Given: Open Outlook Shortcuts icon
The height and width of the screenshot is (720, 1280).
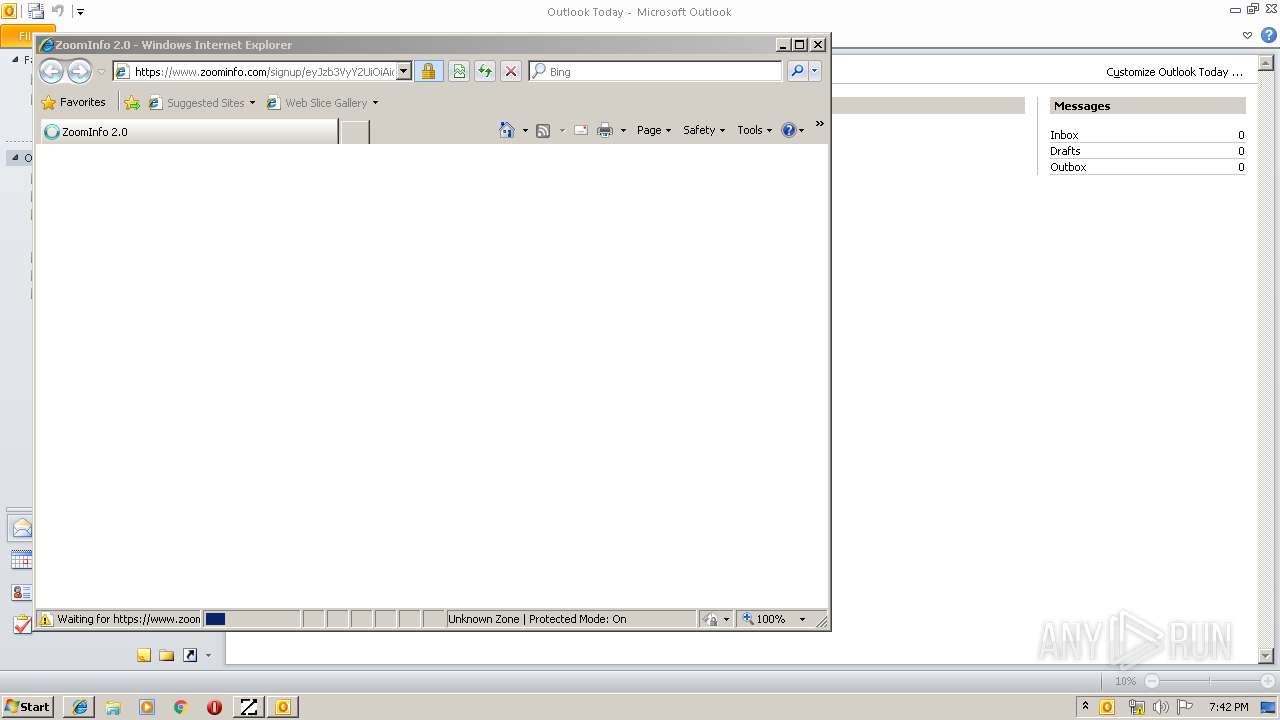Looking at the screenshot, I should pyautogui.click(x=190, y=655).
